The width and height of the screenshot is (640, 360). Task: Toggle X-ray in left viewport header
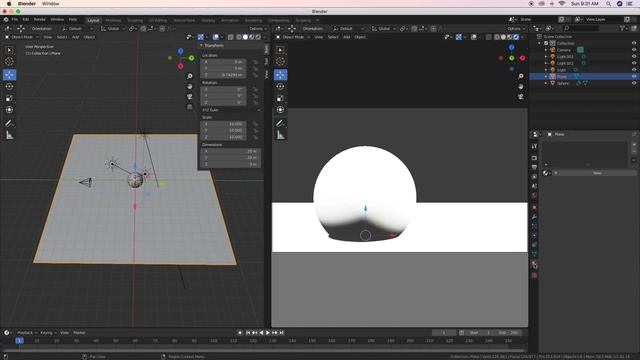click(231, 37)
